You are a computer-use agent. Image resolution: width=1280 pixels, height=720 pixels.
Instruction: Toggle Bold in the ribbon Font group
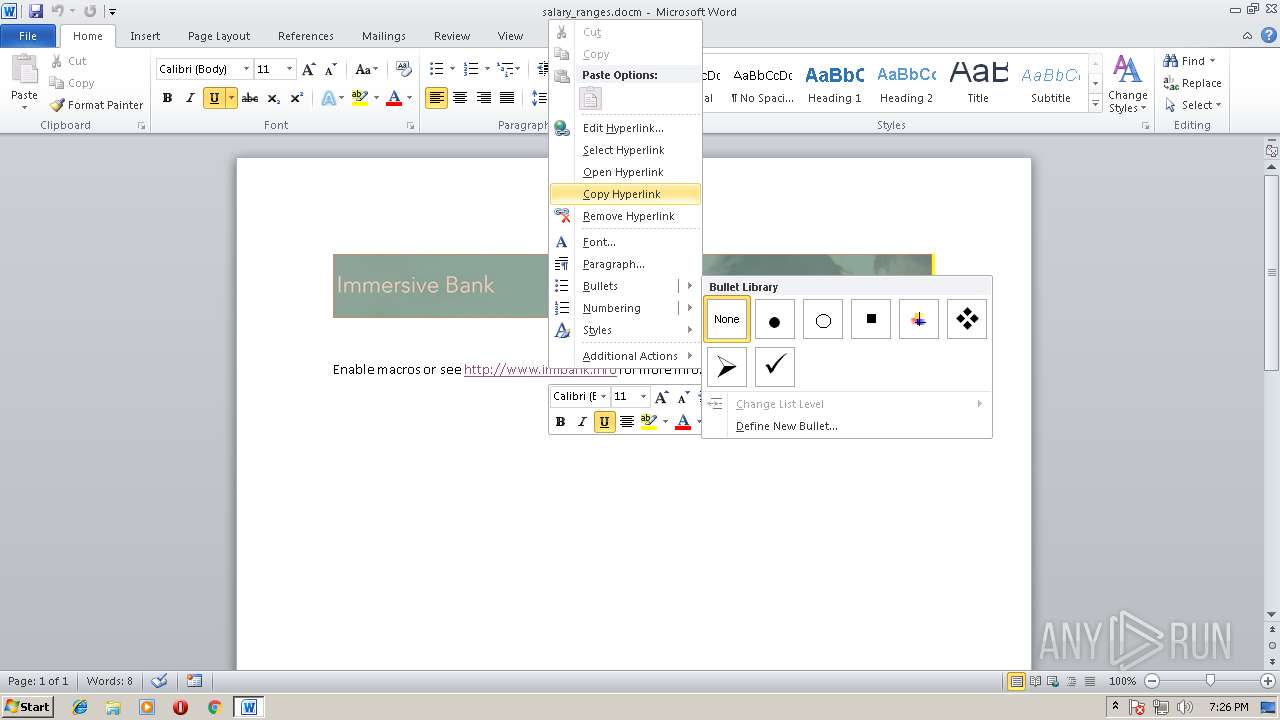[167, 98]
